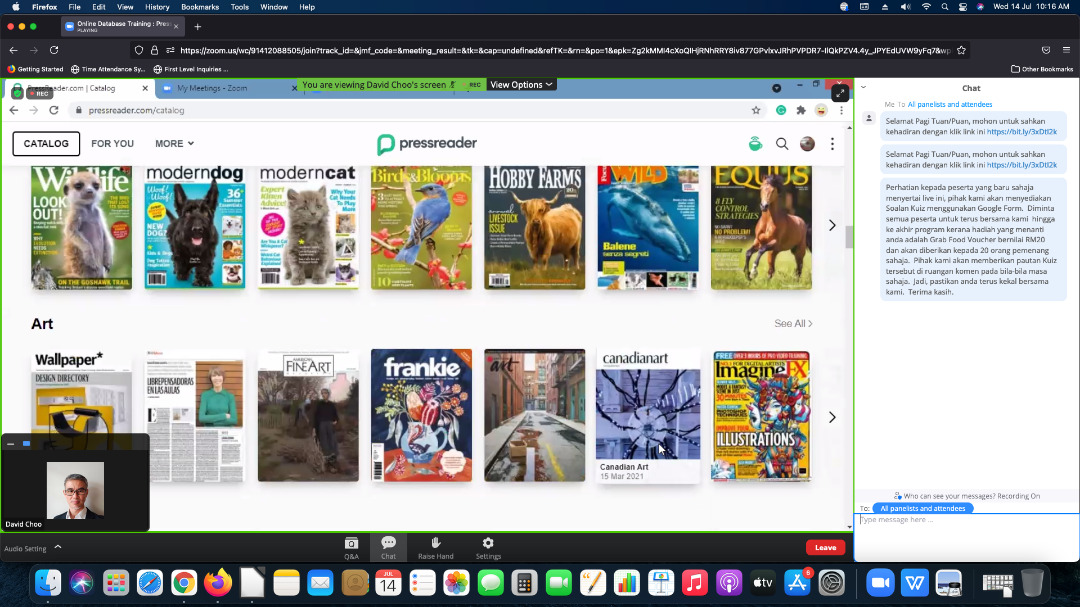Open Getting Started bookmark
Viewport: 1080px width, 607px height.
pyautogui.click(x=35, y=69)
